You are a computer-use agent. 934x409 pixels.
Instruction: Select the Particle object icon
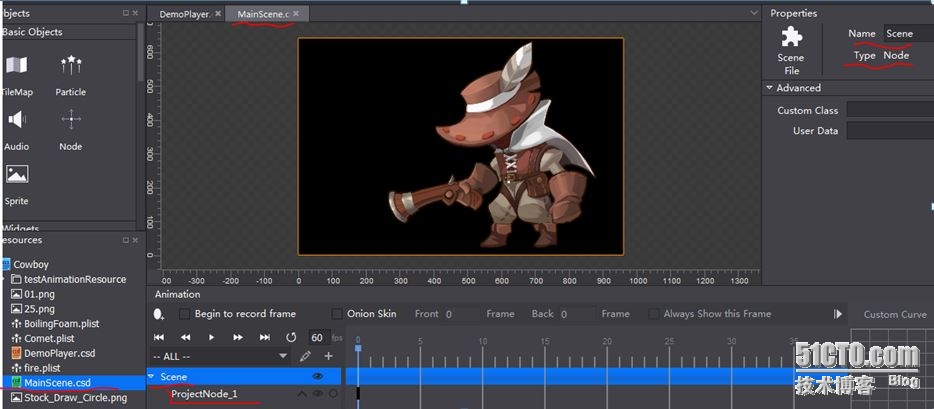click(x=71, y=65)
